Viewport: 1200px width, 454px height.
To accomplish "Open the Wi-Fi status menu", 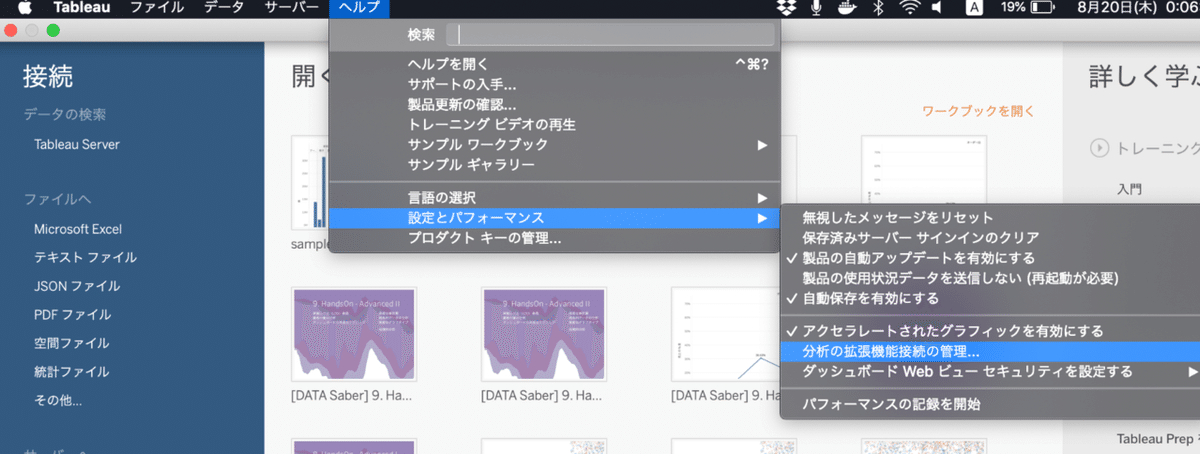I will click(x=909, y=8).
